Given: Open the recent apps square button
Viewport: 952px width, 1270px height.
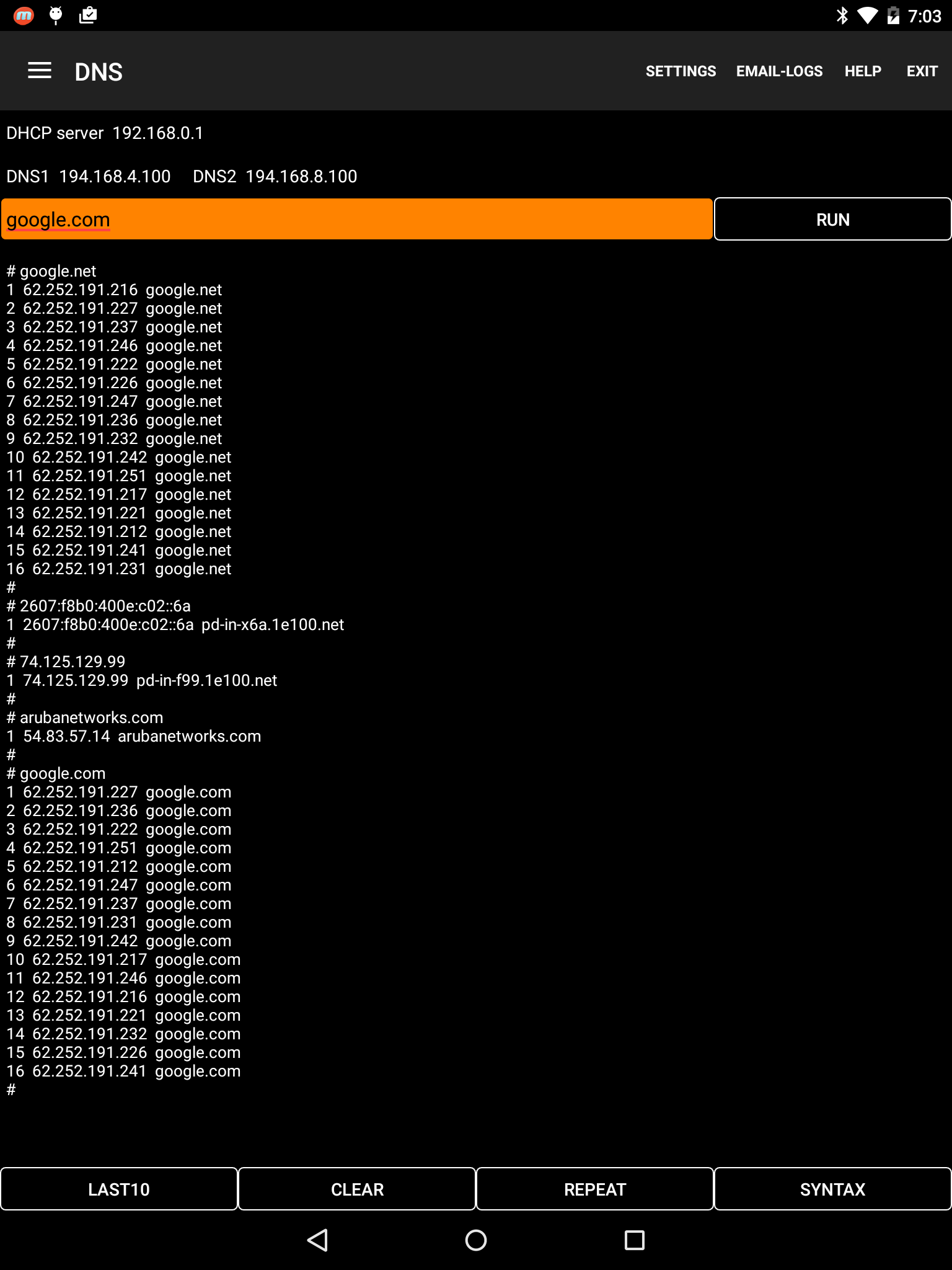Looking at the screenshot, I should pos(635,1240).
